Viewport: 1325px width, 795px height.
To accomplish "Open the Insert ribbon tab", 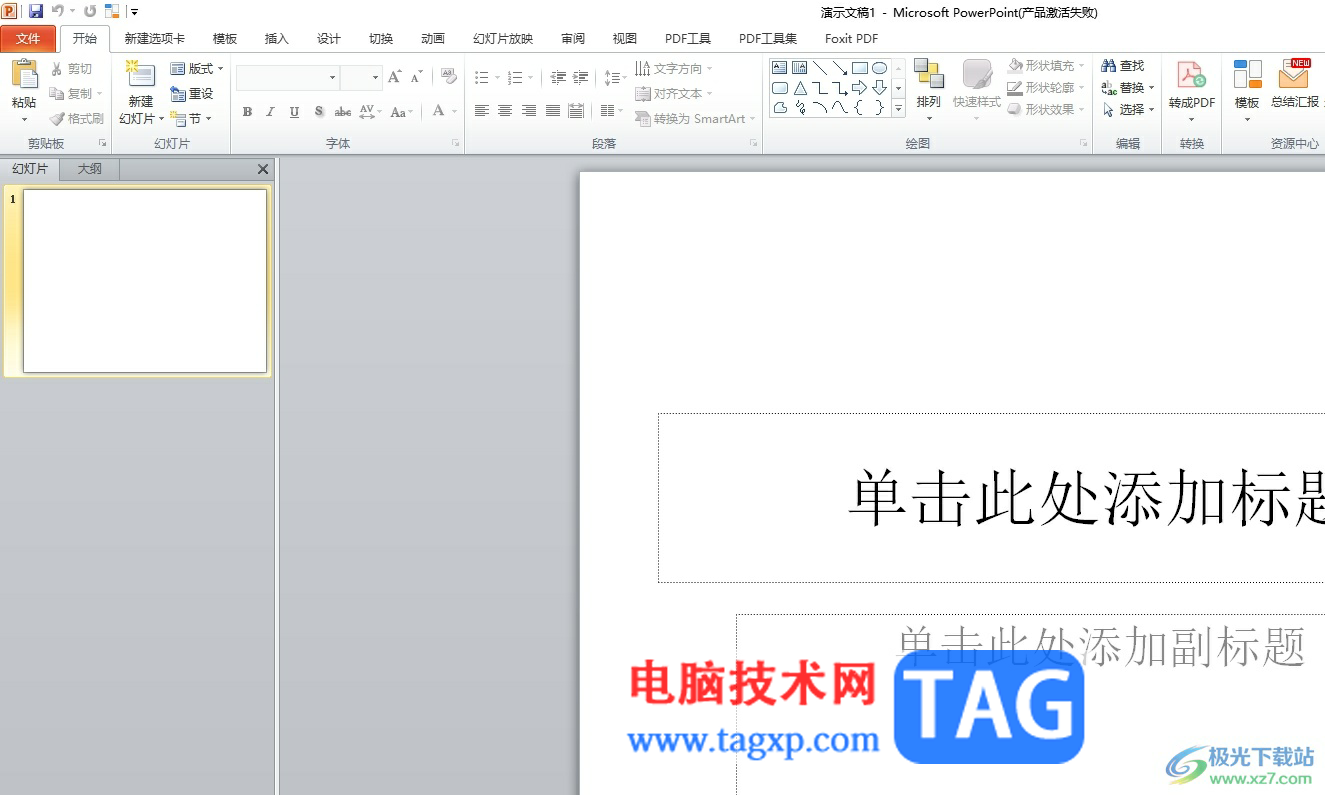I will (x=277, y=39).
